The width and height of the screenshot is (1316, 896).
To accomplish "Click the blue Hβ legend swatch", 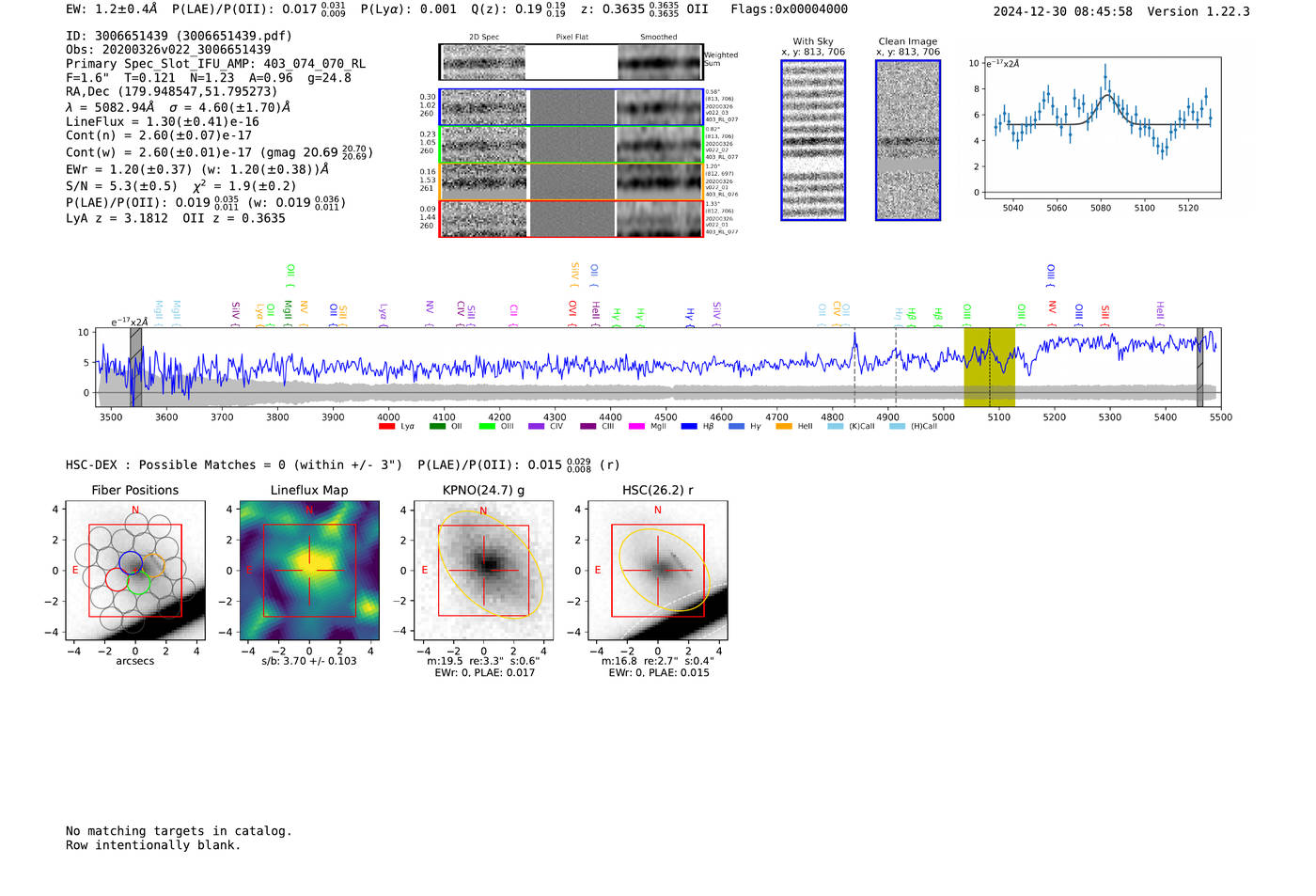I will click(x=689, y=427).
